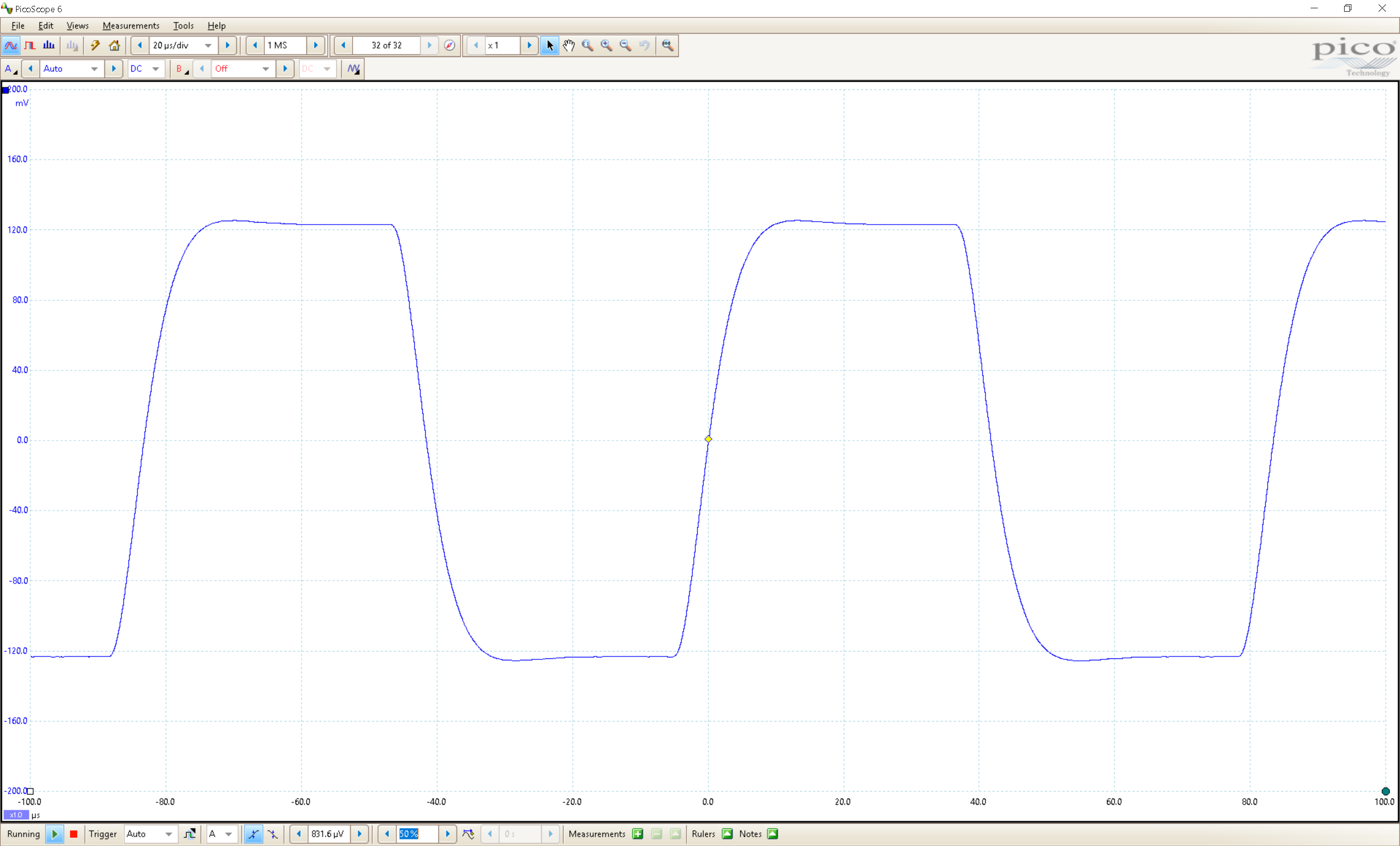Screen dimensions: 1400x846
Task: Click the white time ruler handle bottom left
Action: coord(31,791)
